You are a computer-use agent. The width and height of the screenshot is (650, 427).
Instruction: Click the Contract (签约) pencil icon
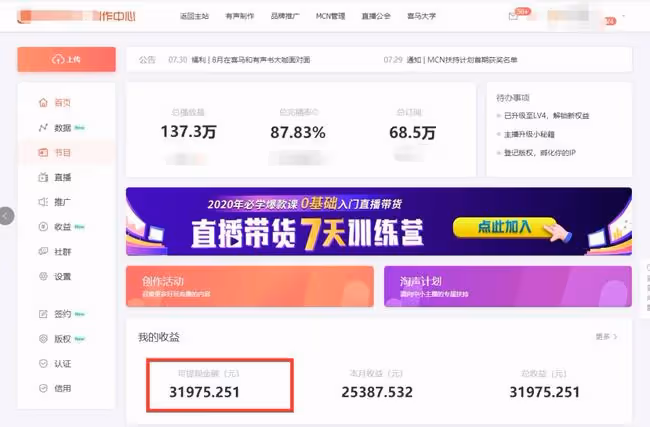tap(43, 314)
